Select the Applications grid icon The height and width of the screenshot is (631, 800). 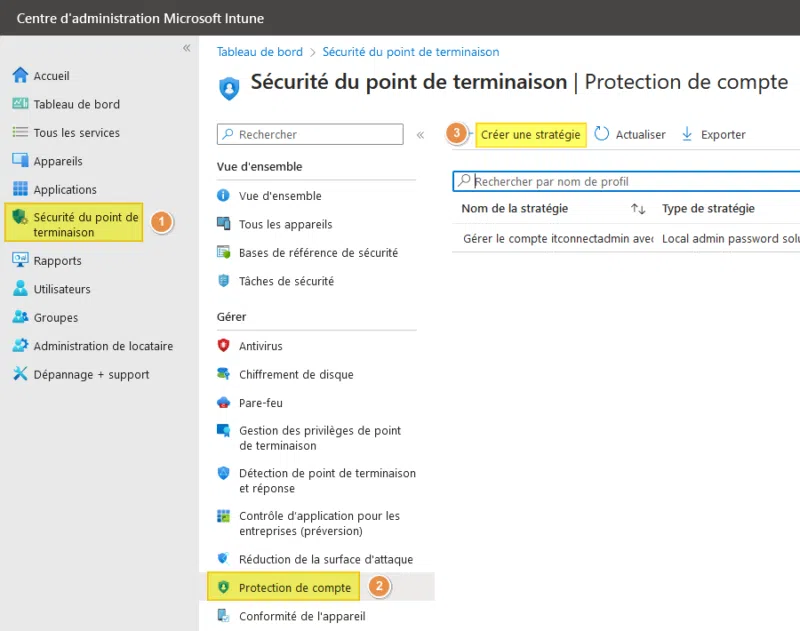click(x=20, y=189)
